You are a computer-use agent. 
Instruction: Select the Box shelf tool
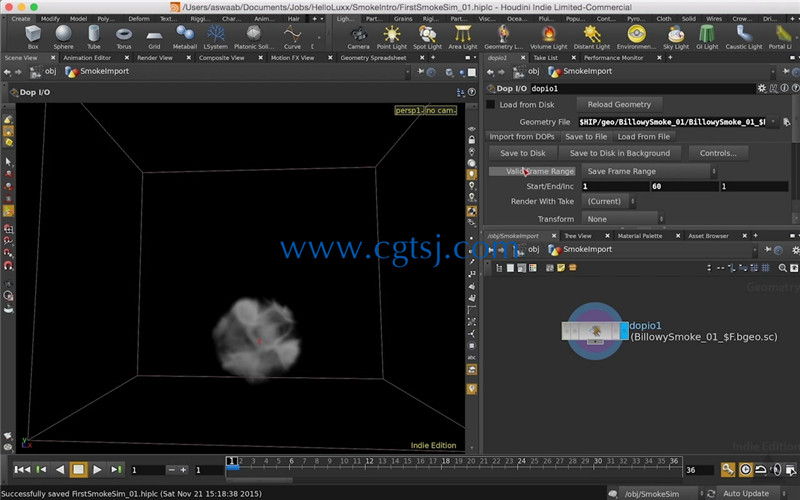coord(33,37)
